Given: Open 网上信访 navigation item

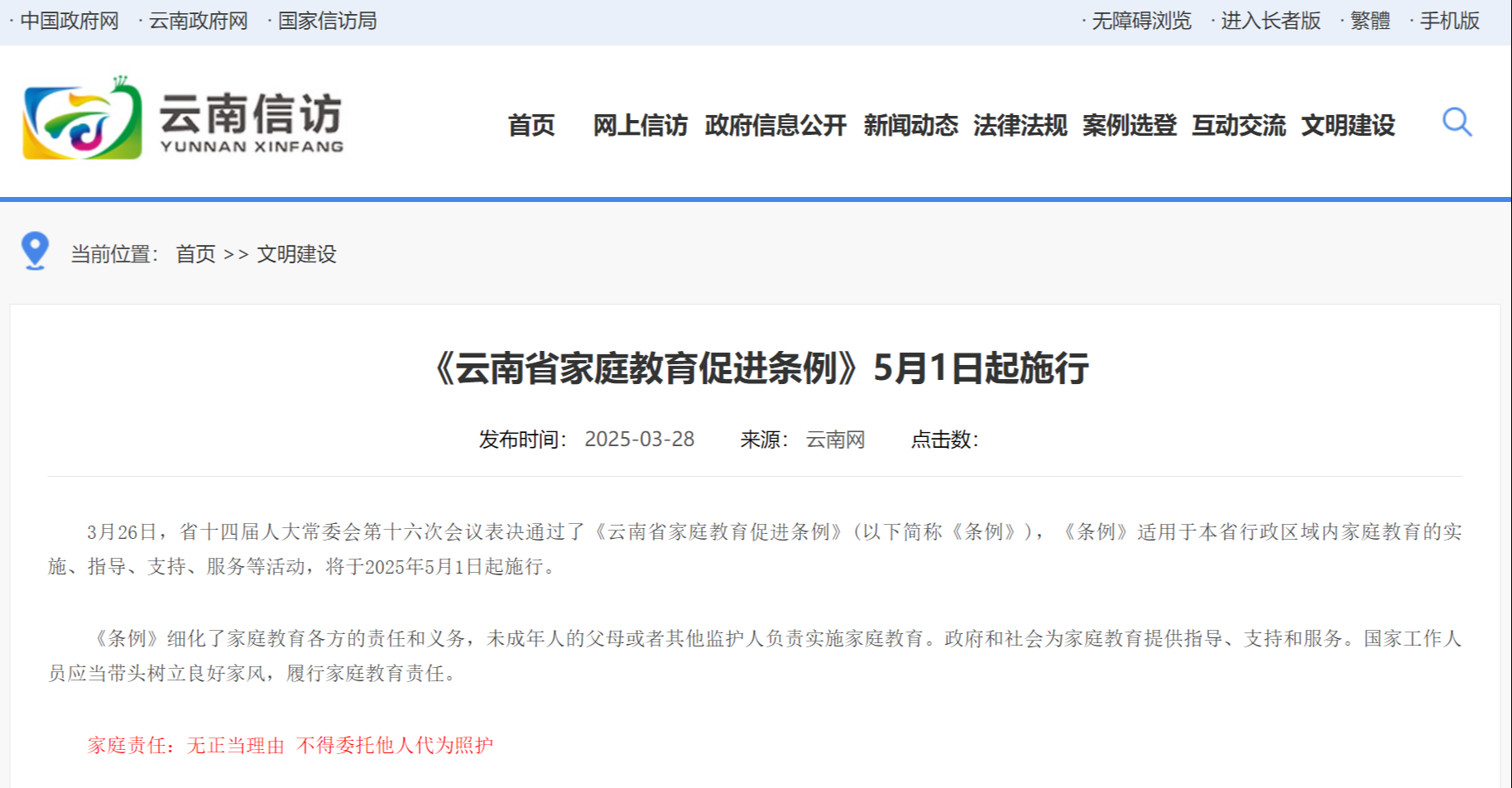Looking at the screenshot, I should click(640, 125).
